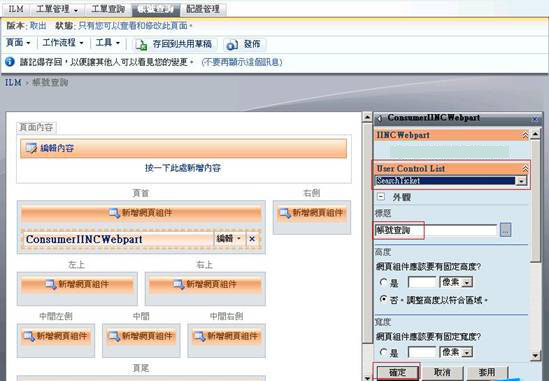Click the height value input box

pyautogui.click(x=422, y=282)
